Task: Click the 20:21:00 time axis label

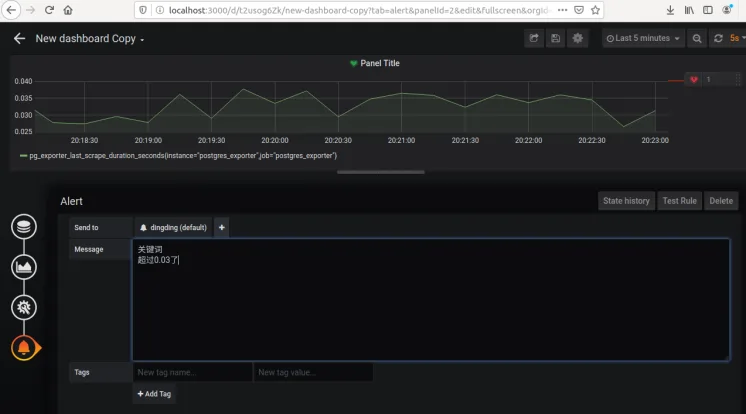Action: click(x=401, y=140)
